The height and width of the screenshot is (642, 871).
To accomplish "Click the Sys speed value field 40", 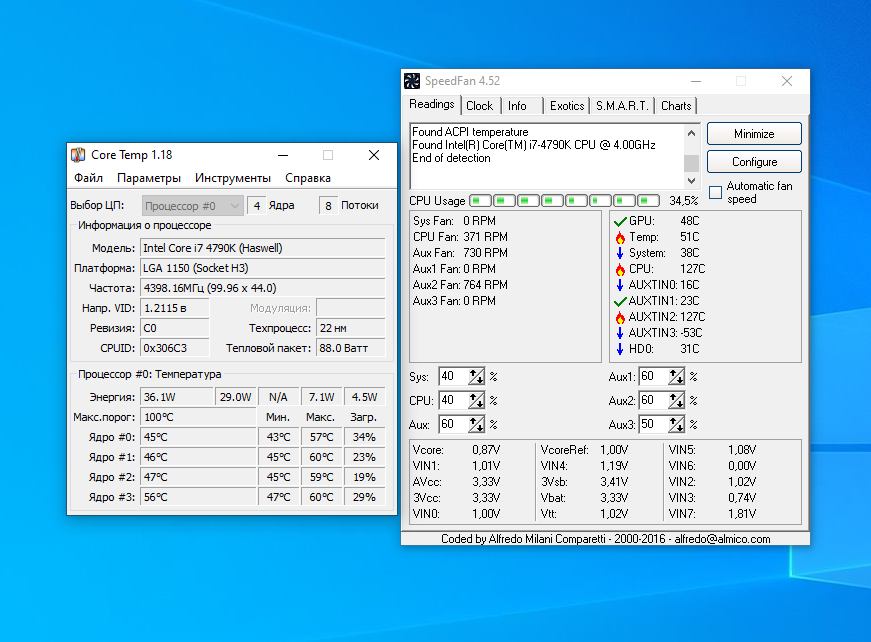I will pyautogui.click(x=454, y=377).
